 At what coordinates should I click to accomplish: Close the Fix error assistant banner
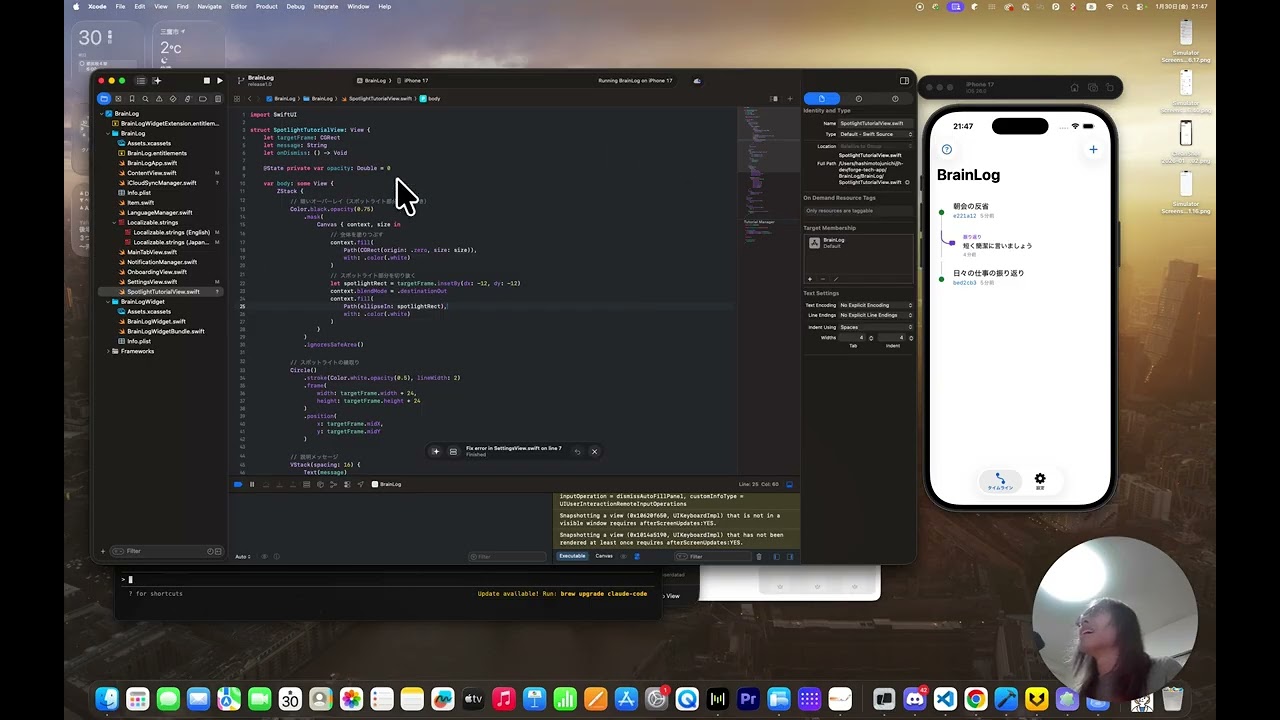coord(594,452)
